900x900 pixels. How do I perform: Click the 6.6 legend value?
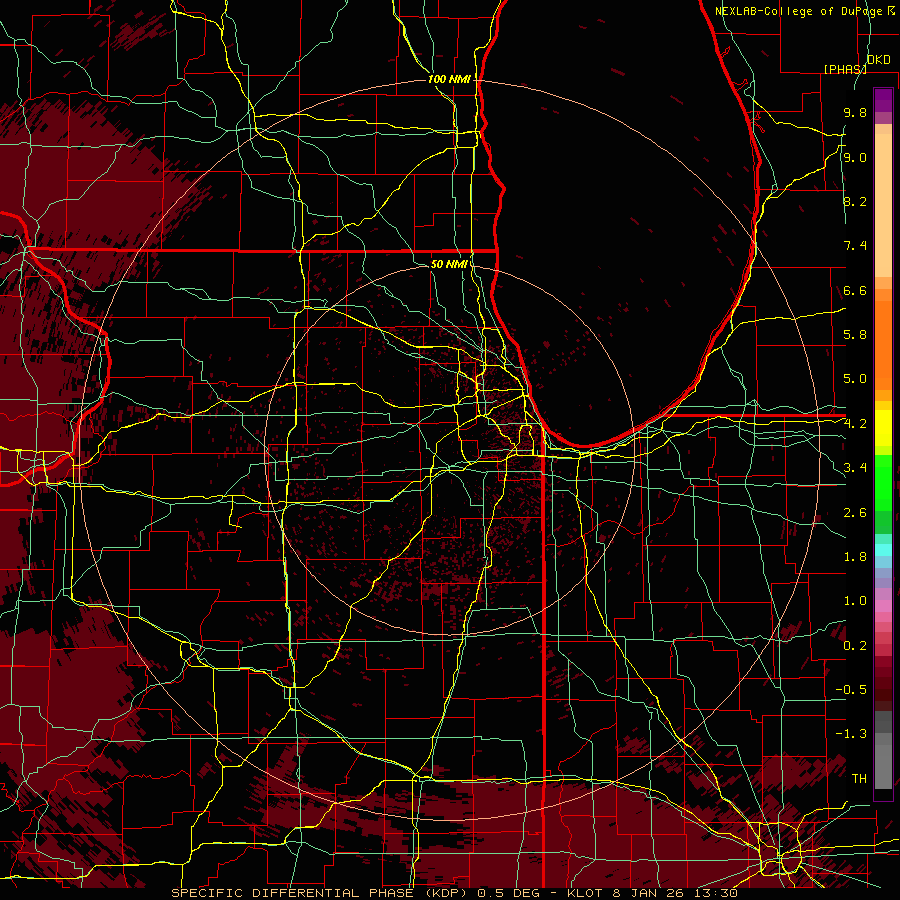click(855, 290)
